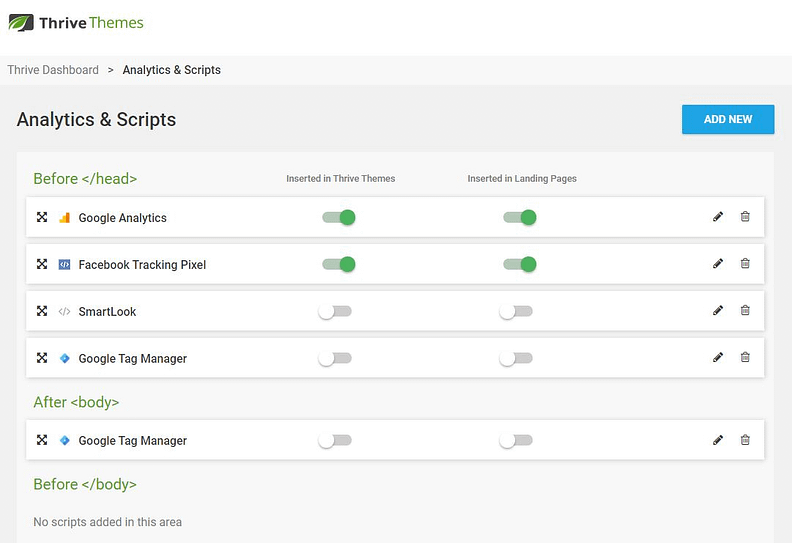Click the SmartLook script name

[x=107, y=312]
